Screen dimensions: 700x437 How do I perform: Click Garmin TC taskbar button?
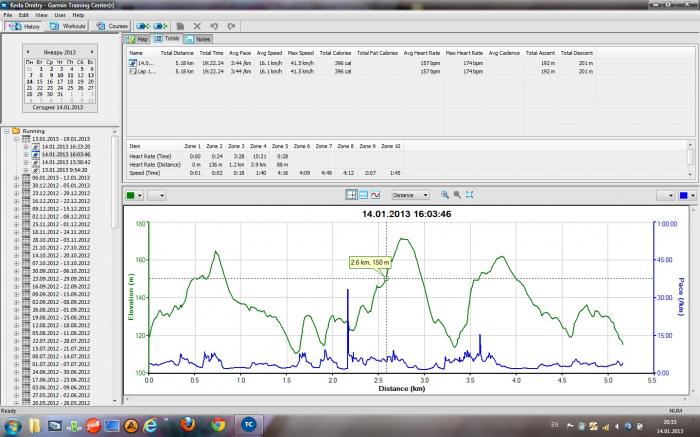(249, 425)
